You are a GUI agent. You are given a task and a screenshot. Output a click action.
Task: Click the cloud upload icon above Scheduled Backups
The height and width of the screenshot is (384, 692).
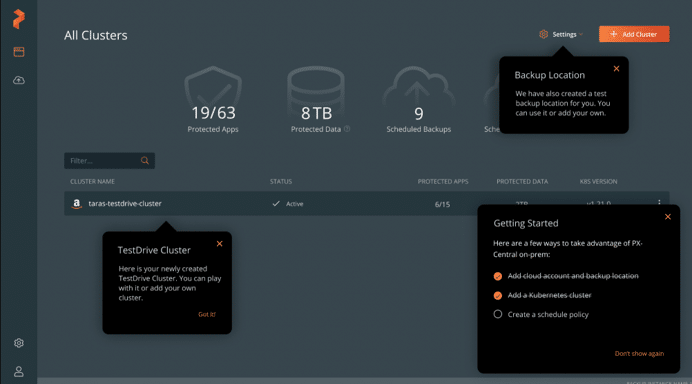[418, 87]
